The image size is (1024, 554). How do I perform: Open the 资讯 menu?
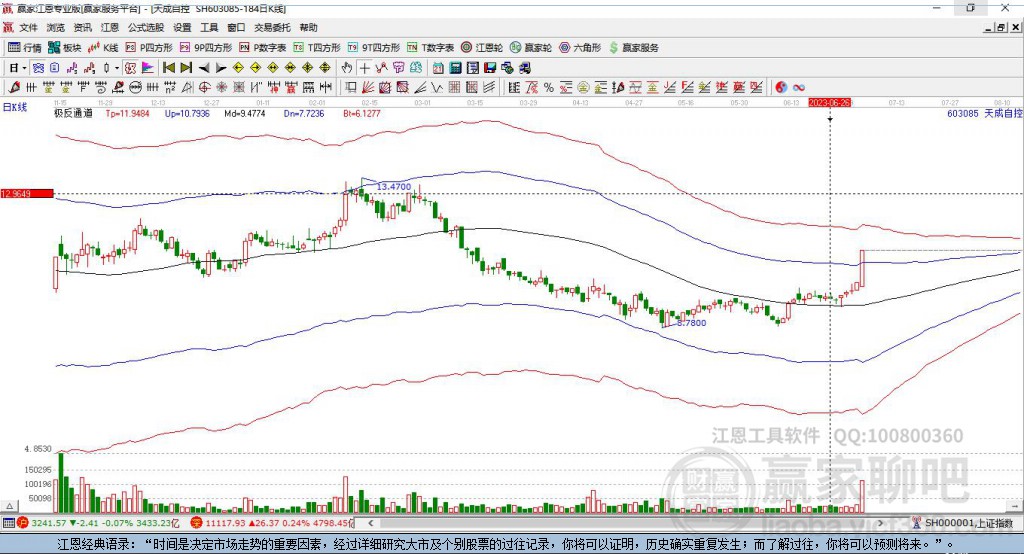point(83,27)
